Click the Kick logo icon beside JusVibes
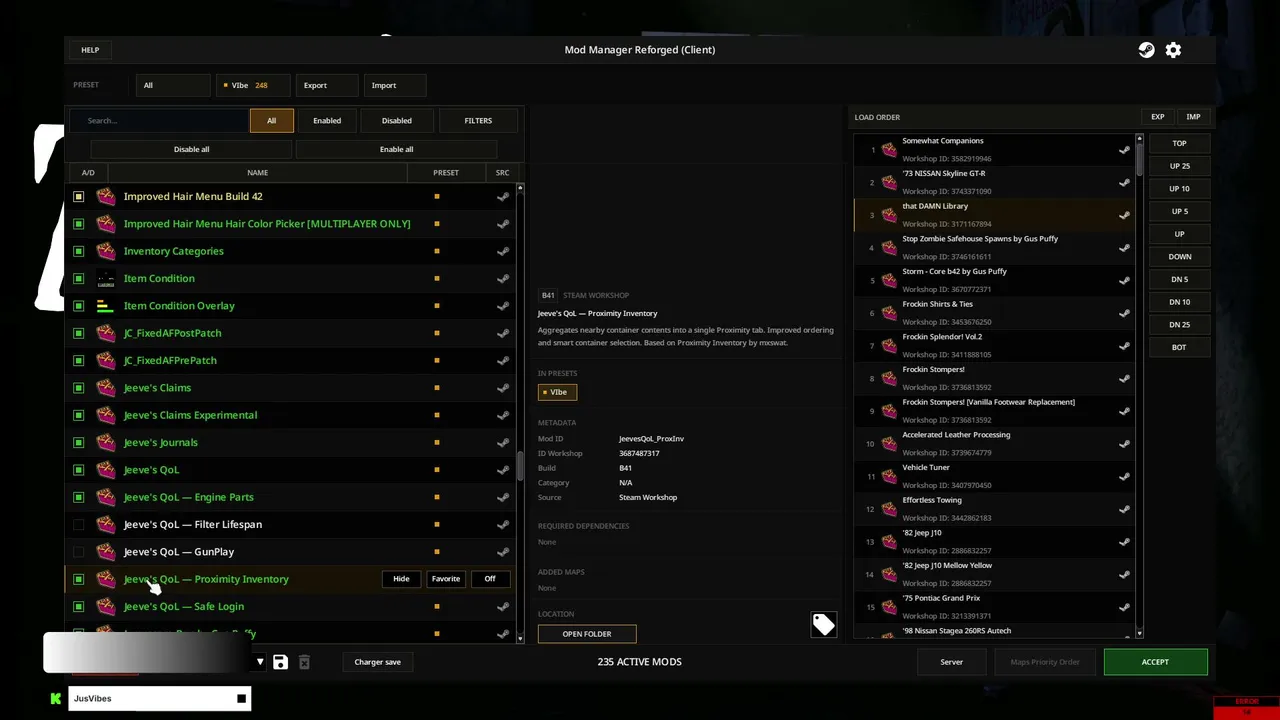The image size is (1280, 720). point(56,698)
